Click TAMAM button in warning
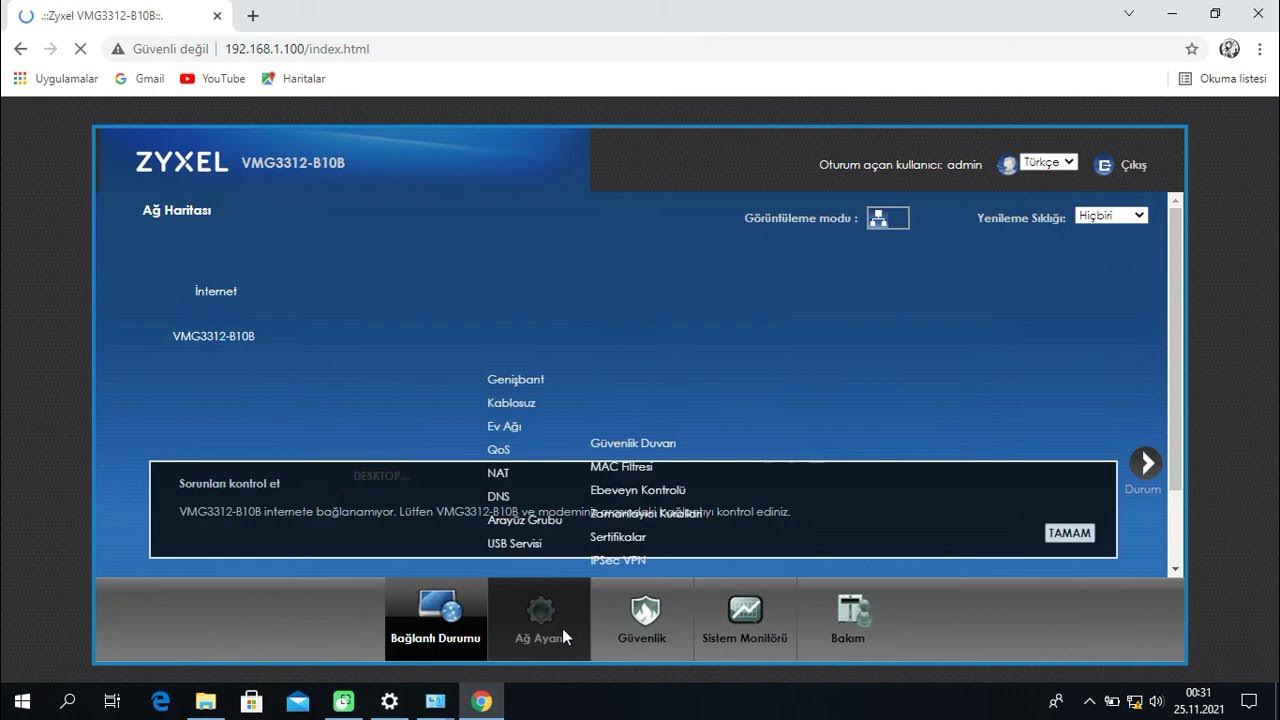The height and width of the screenshot is (720, 1280). [x=1069, y=533]
